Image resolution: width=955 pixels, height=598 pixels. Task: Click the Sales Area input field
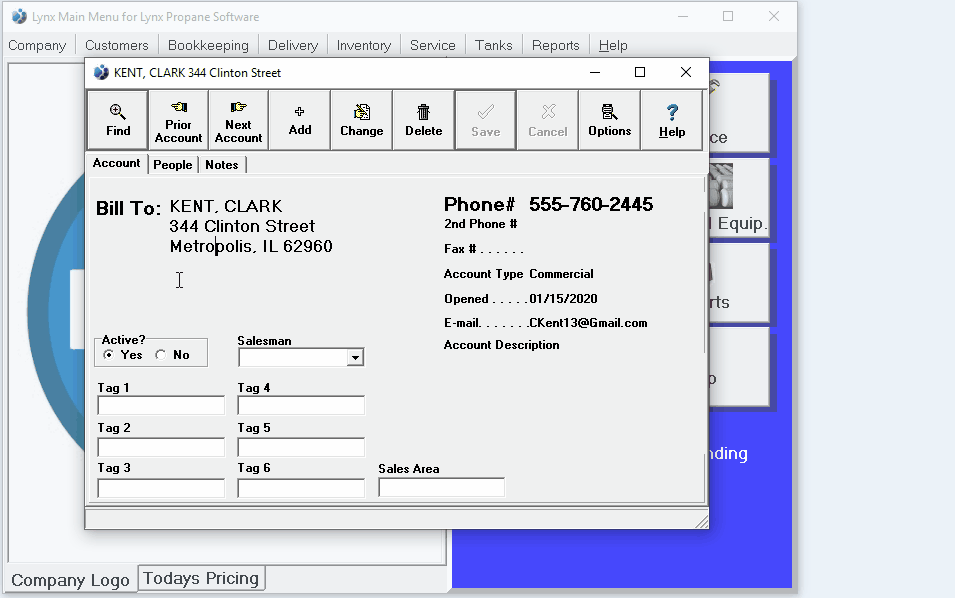pos(441,488)
